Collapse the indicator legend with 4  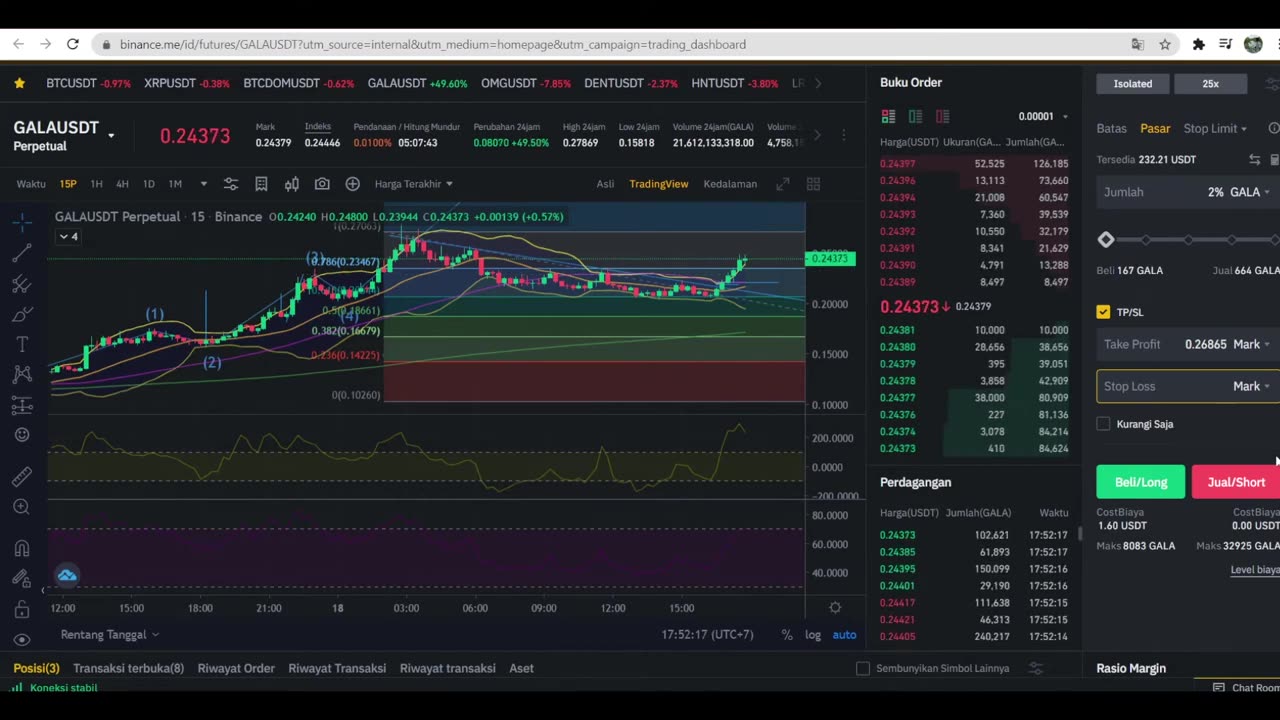pyautogui.click(x=68, y=237)
